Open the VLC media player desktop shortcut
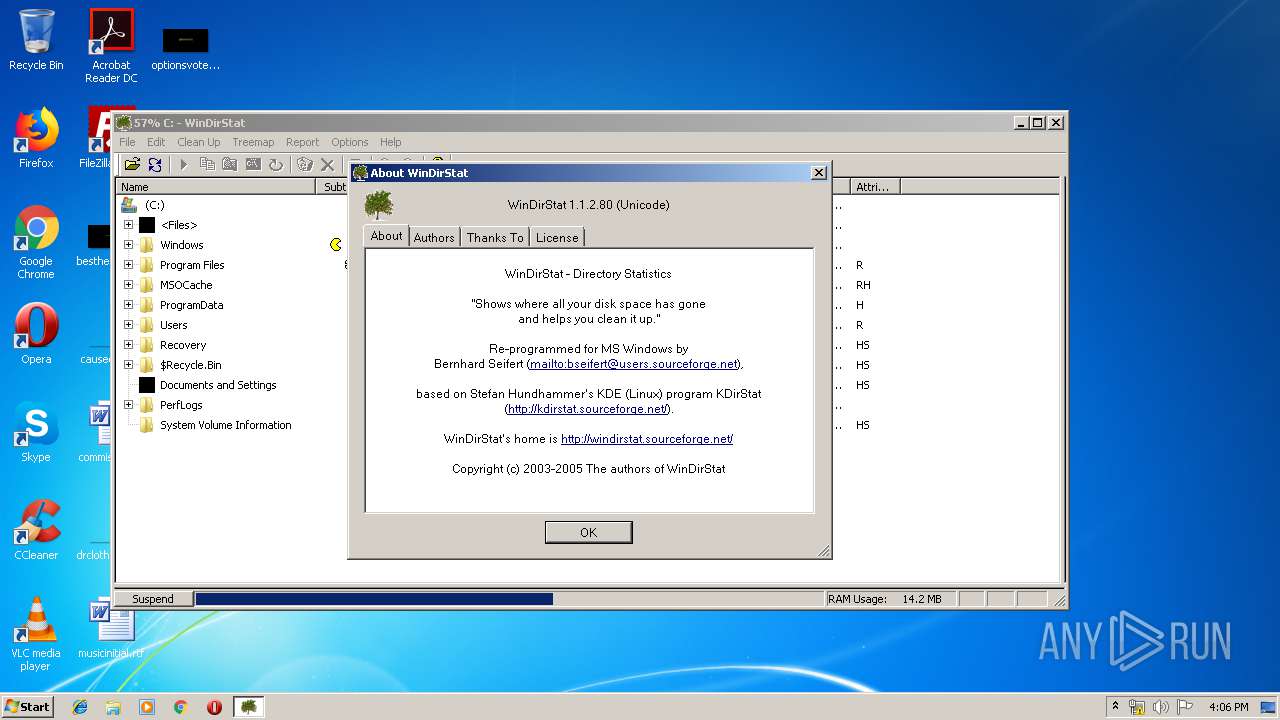Screen dimensions: 1280x720 tap(36, 634)
